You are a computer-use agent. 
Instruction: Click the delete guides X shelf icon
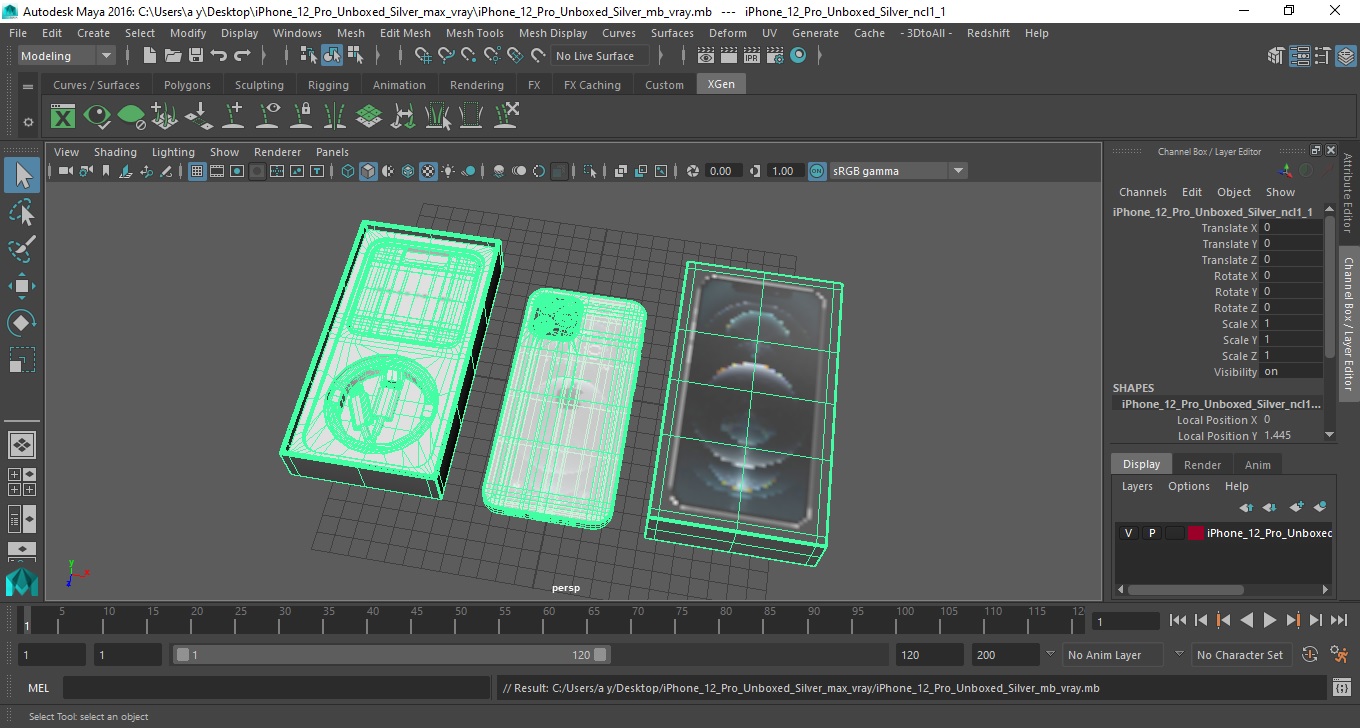(507, 117)
